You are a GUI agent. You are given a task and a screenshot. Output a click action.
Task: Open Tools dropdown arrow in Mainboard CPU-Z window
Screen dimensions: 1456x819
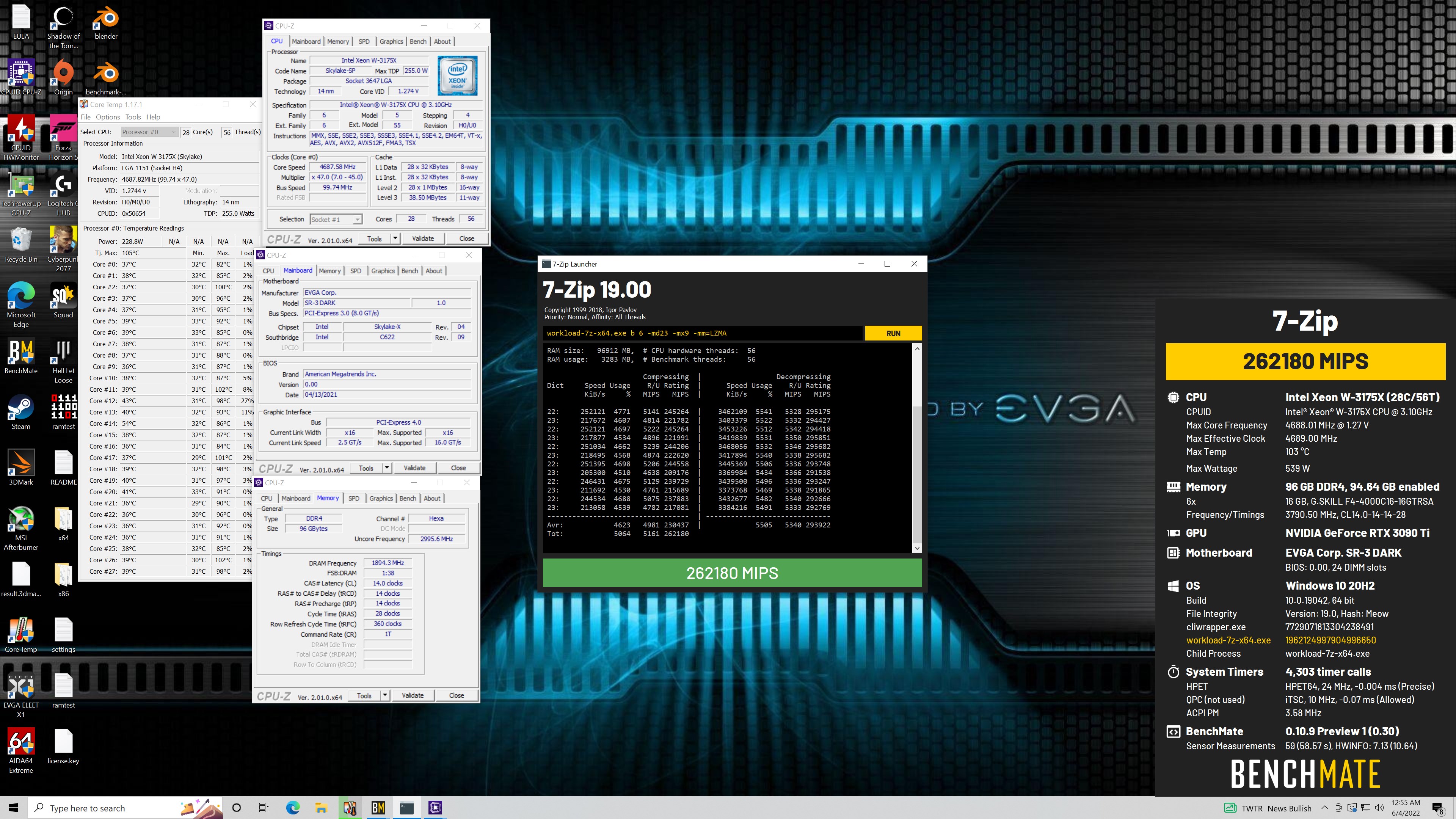coord(387,468)
